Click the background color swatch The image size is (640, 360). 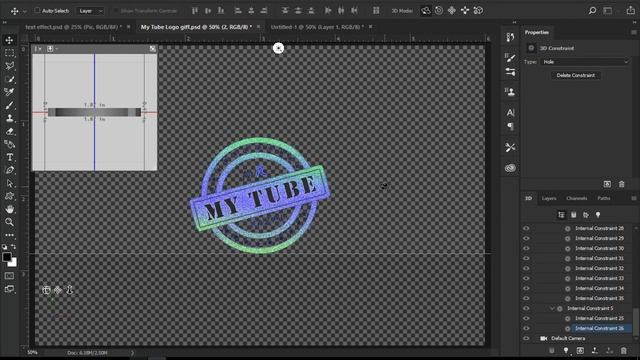click(x=13, y=263)
